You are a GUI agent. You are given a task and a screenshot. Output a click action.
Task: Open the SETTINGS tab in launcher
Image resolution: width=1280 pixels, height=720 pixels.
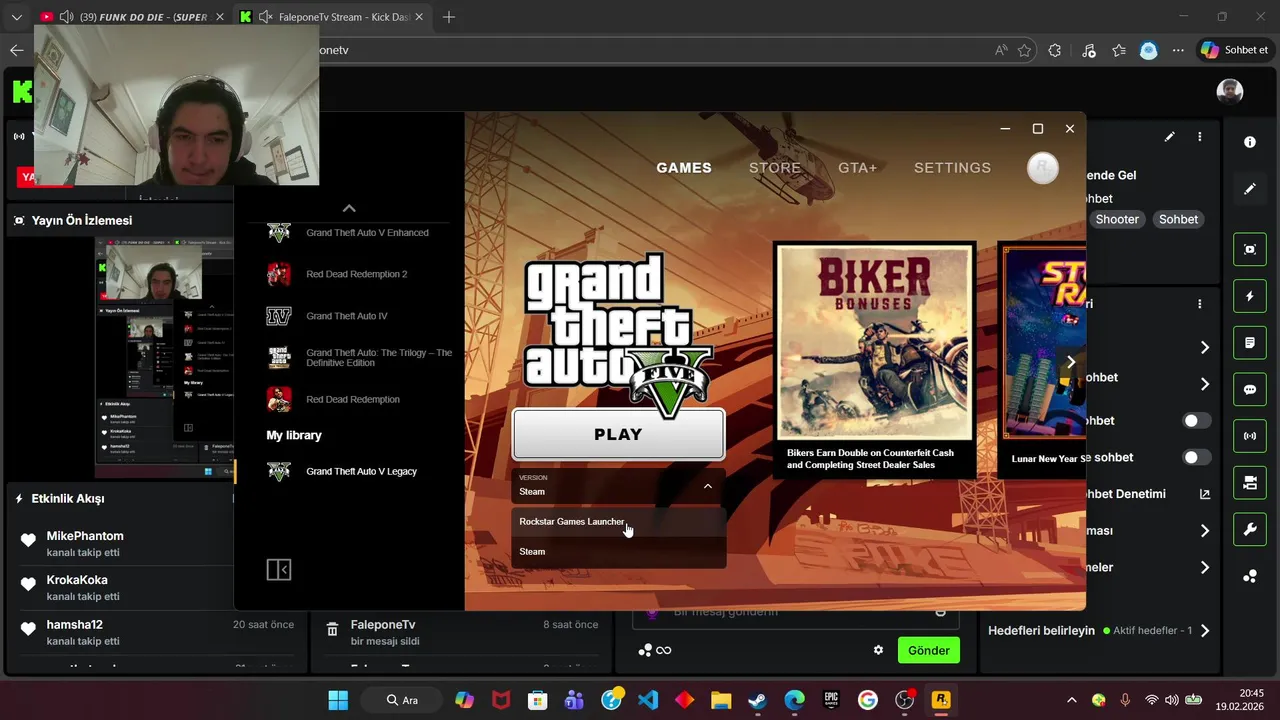952,168
